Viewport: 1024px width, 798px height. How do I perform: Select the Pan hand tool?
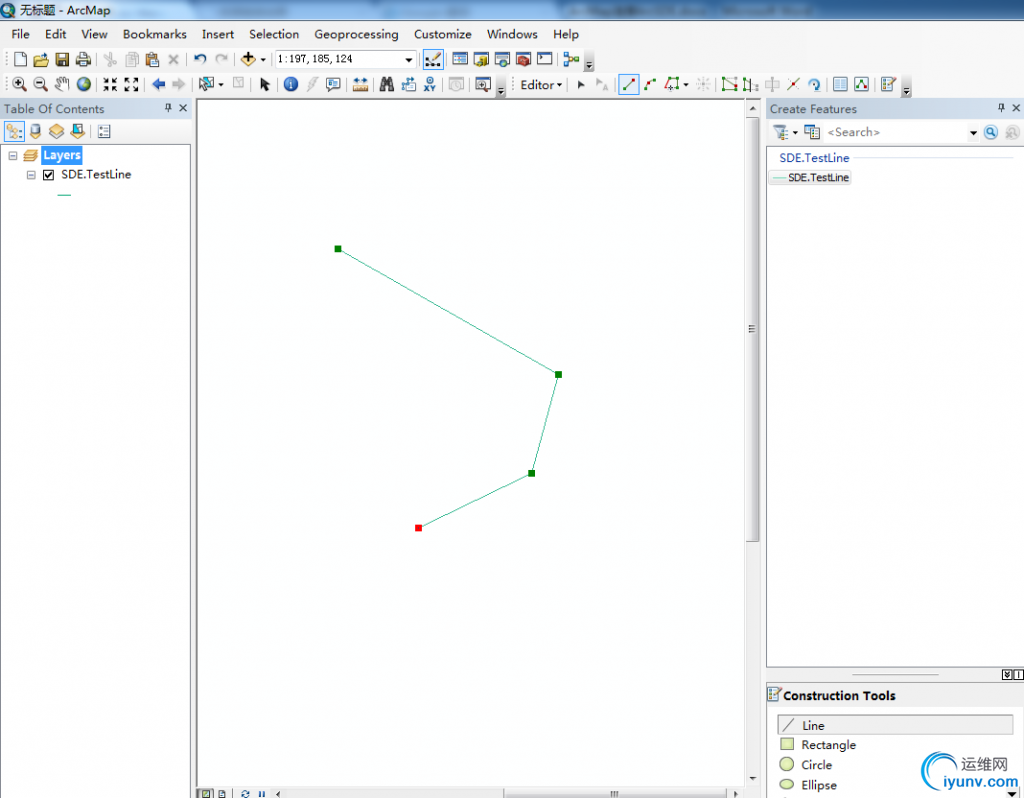click(62, 84)
